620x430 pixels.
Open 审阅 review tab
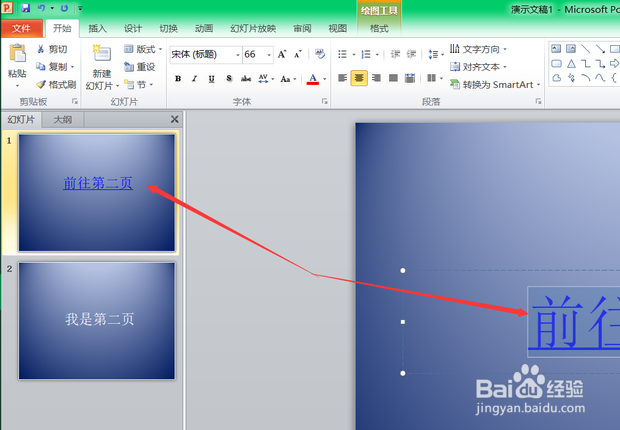(x=302, y=28)
